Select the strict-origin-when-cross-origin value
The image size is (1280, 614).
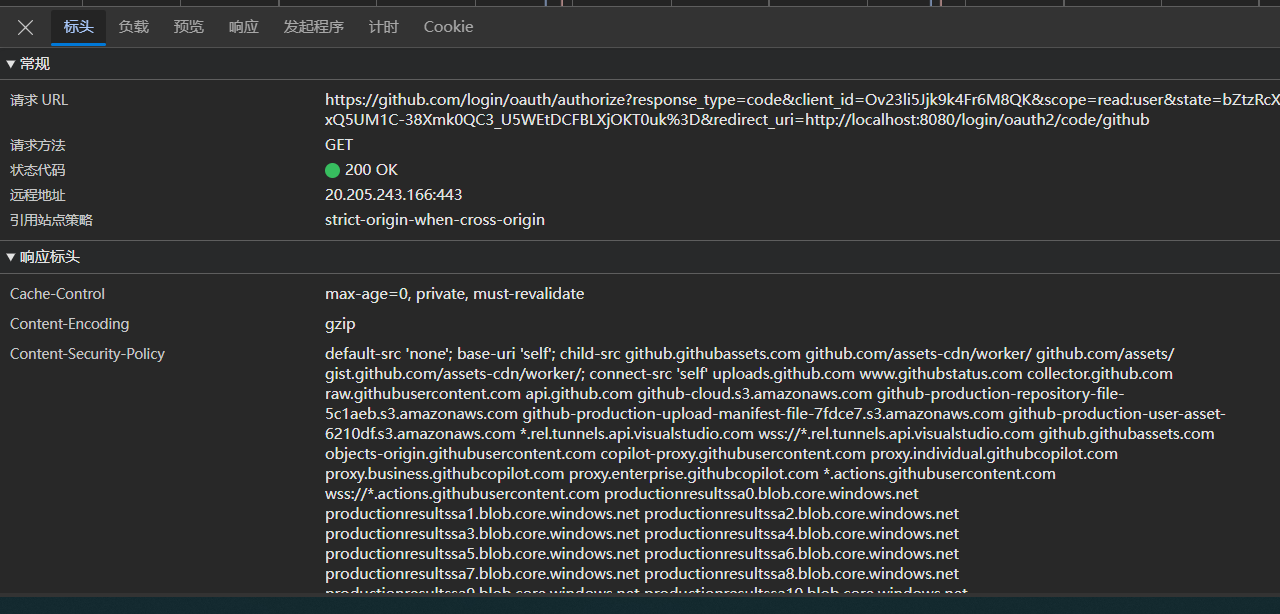click(435, 220)
